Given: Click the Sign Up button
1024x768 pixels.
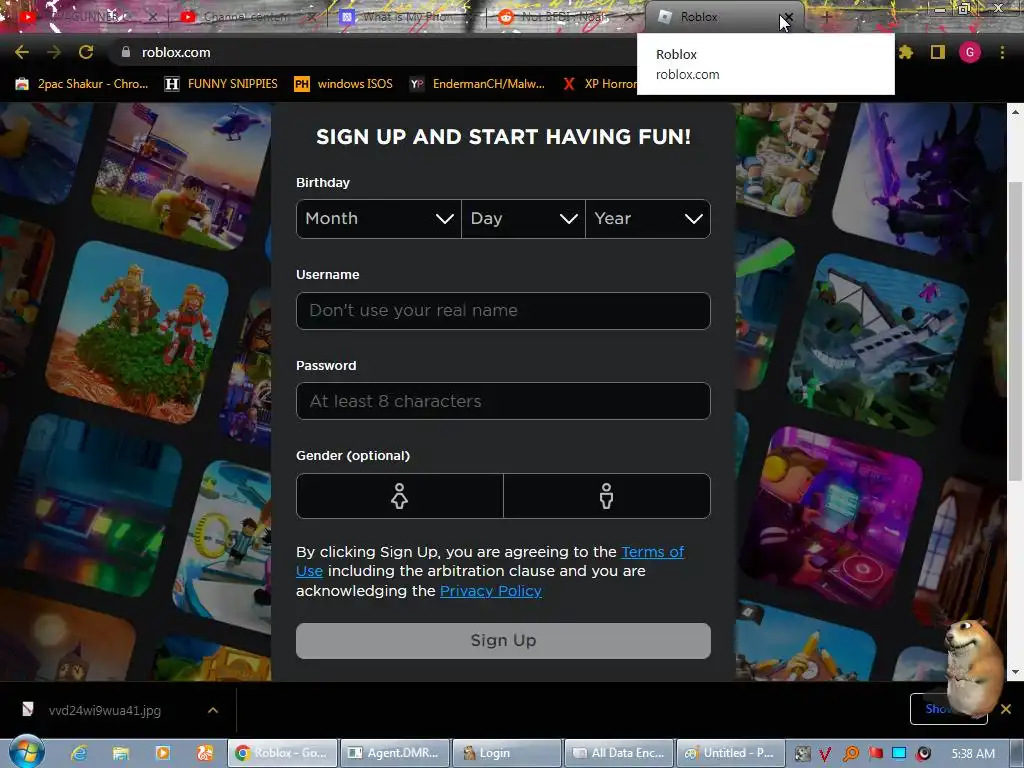Looking at the screenshot, I should 503,641.
